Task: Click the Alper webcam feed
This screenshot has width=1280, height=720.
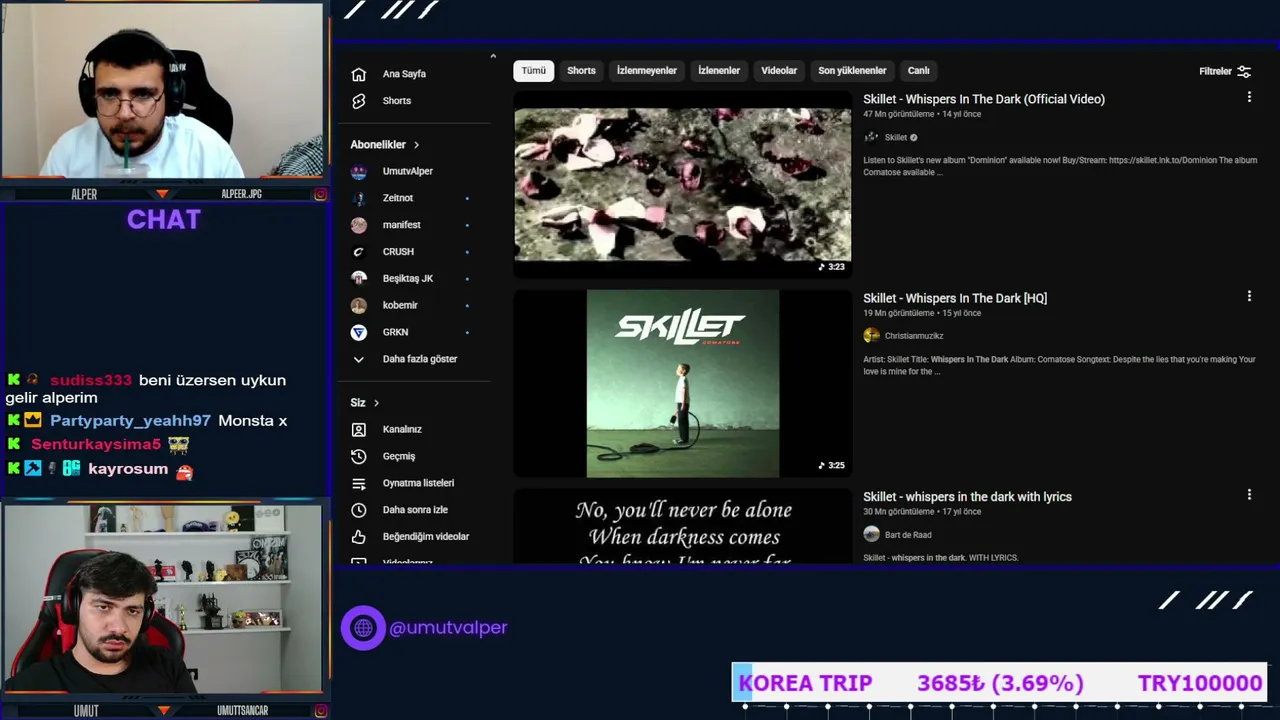Action: tap(162, 92)
